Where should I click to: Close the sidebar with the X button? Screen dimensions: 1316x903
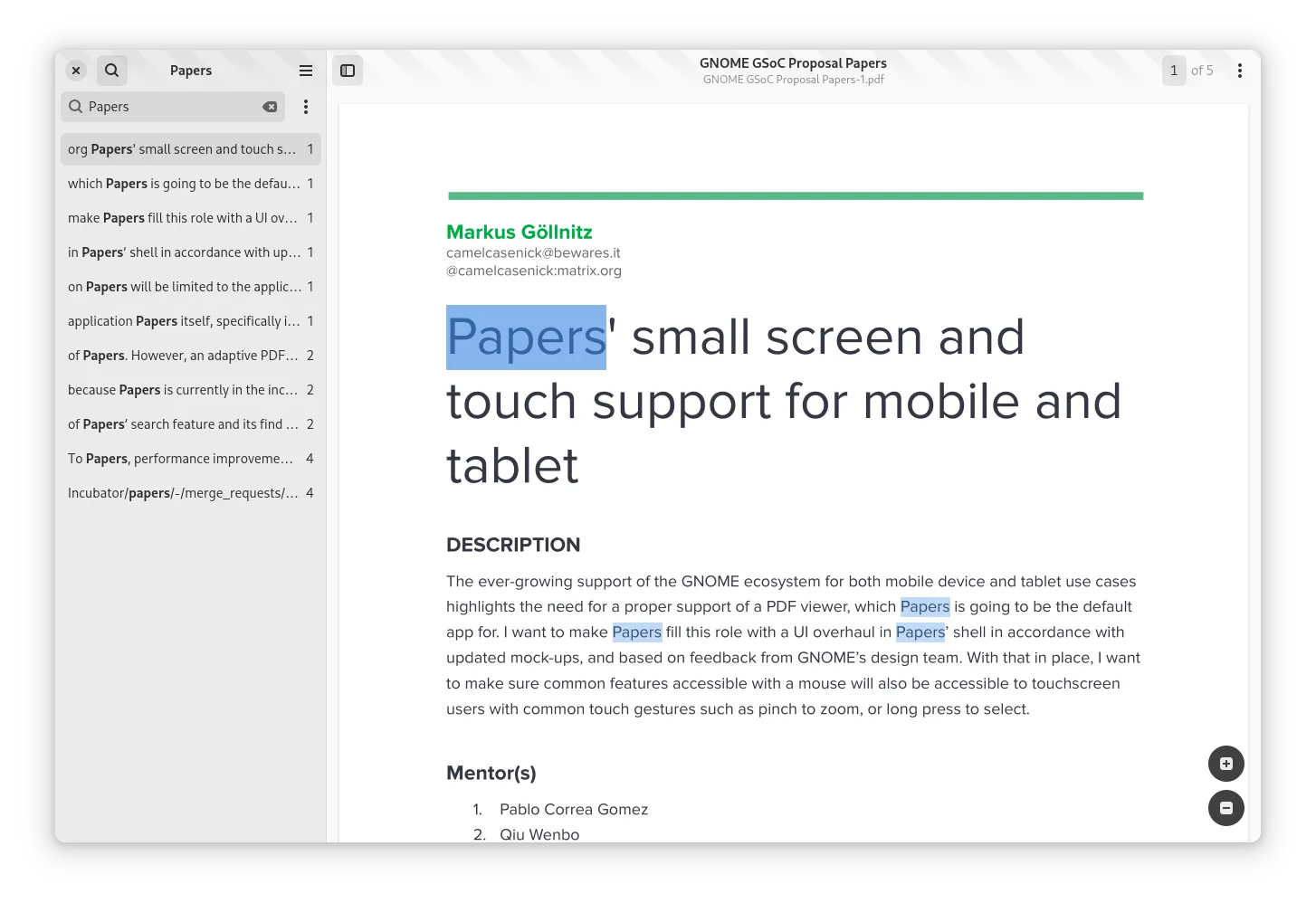tap(76, 71)
